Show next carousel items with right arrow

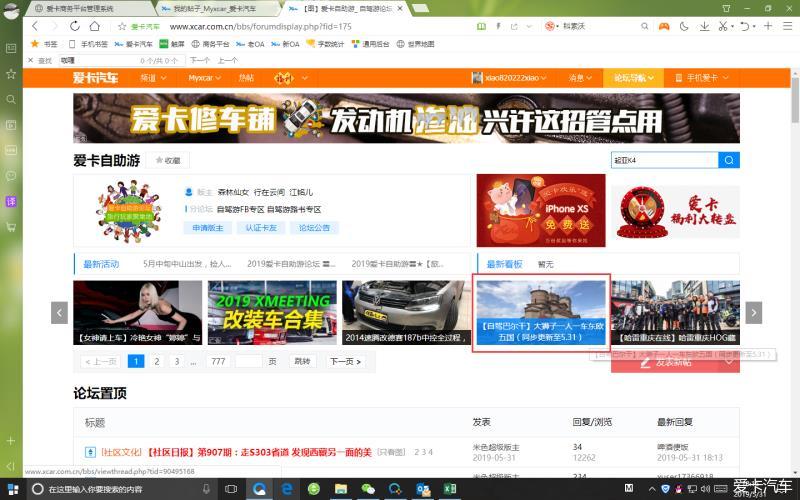click(754, 313)
